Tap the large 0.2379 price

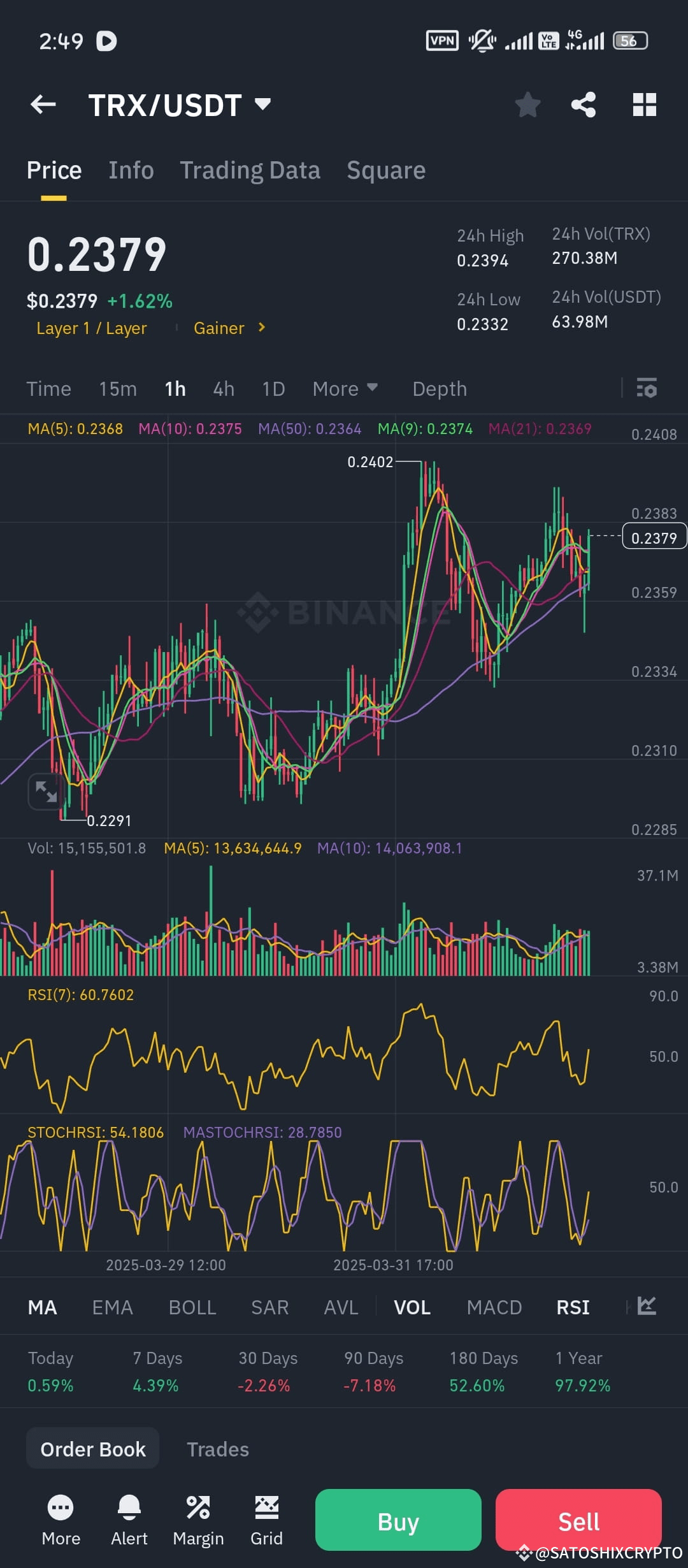pos(97,254)
